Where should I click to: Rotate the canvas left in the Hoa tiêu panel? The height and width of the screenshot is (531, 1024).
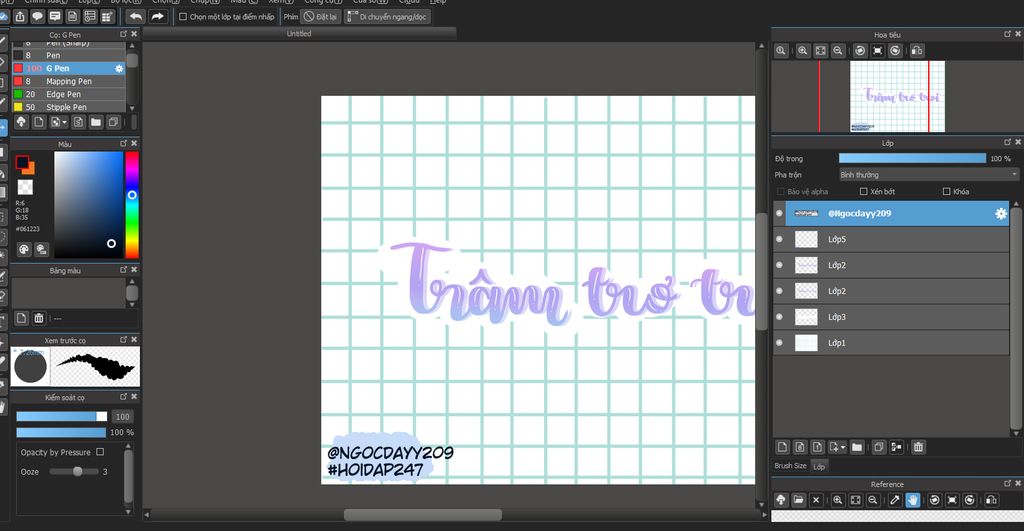pos(860,50)
